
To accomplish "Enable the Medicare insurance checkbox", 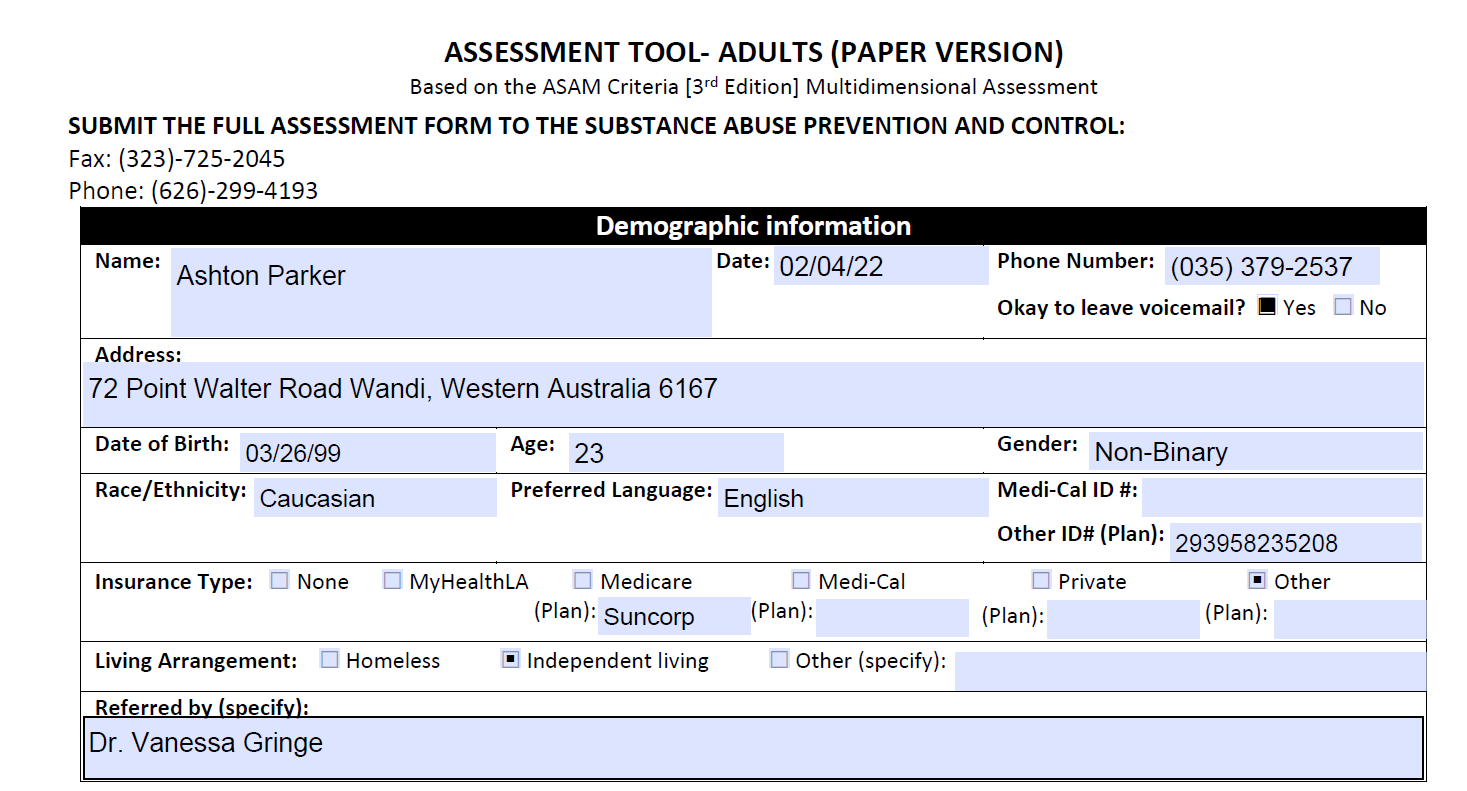I will (583, 581).
